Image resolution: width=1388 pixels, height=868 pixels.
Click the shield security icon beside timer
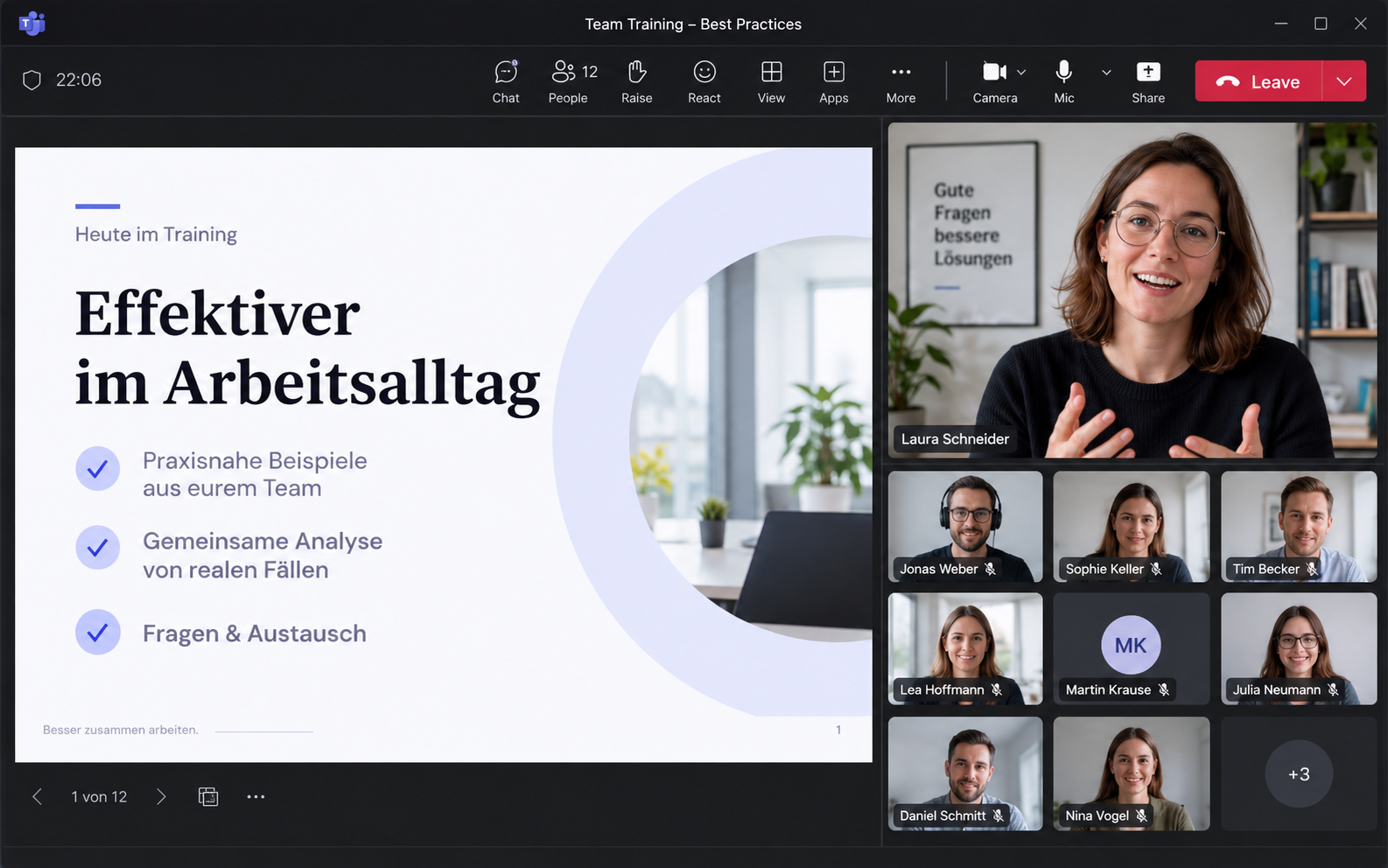coord(32,80)
